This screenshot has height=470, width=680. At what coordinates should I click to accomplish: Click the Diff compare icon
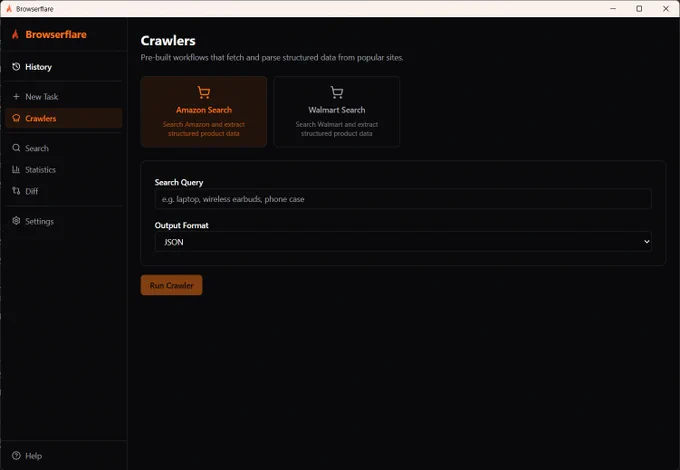(x=16, y=191)
